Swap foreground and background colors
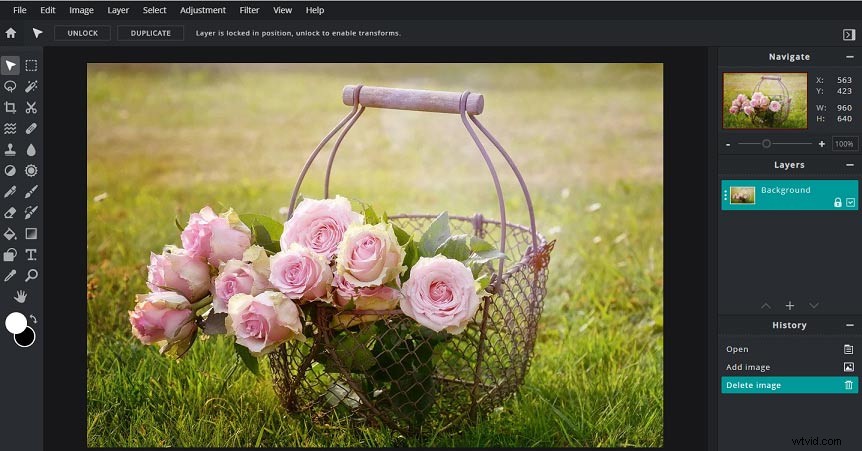The height and width of the screenshot is (451, 862). [x=33, y=318]
